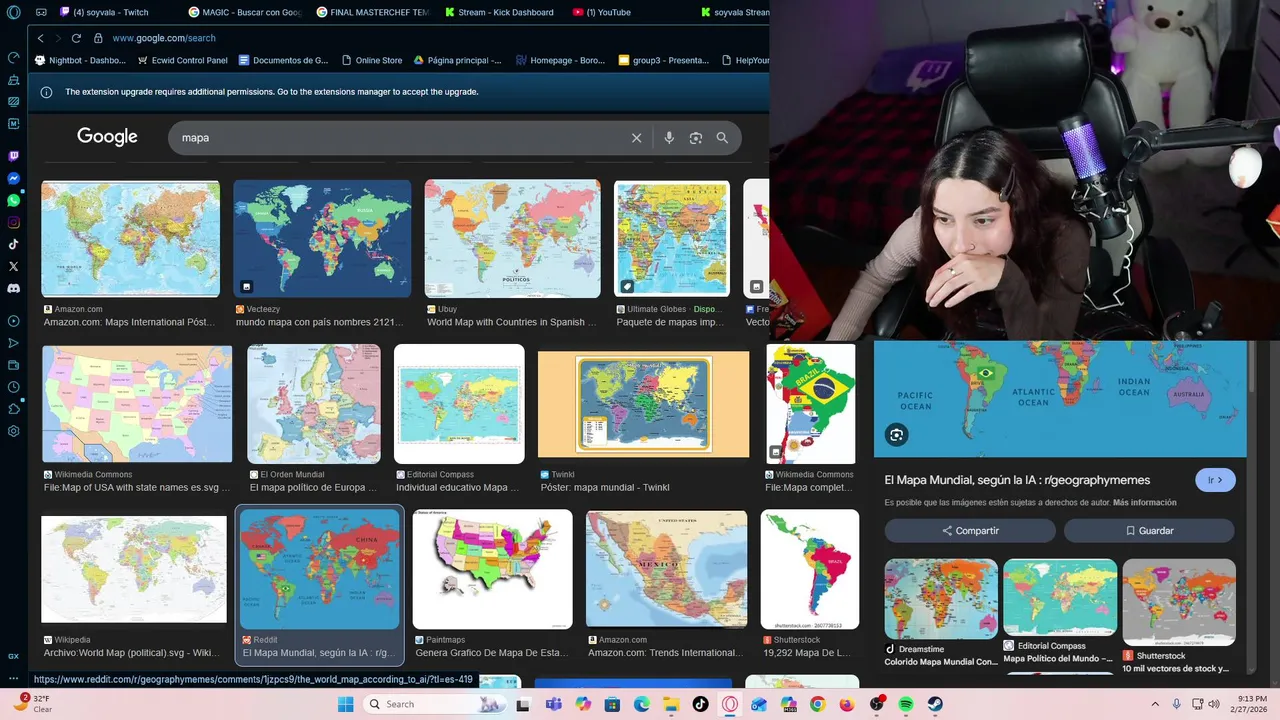
Task: Open sidebar settings gear icon
Action: (14, 431)
